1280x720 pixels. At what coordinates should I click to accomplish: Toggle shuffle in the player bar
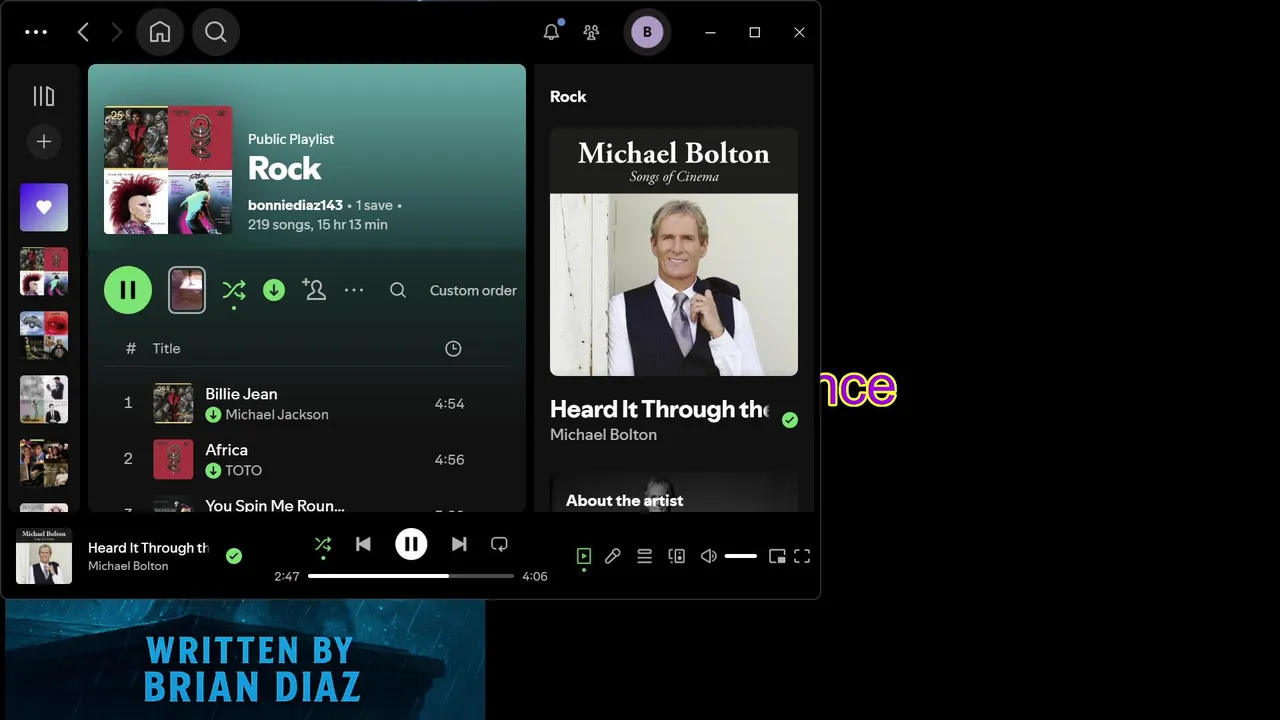[x=323, y=544]
